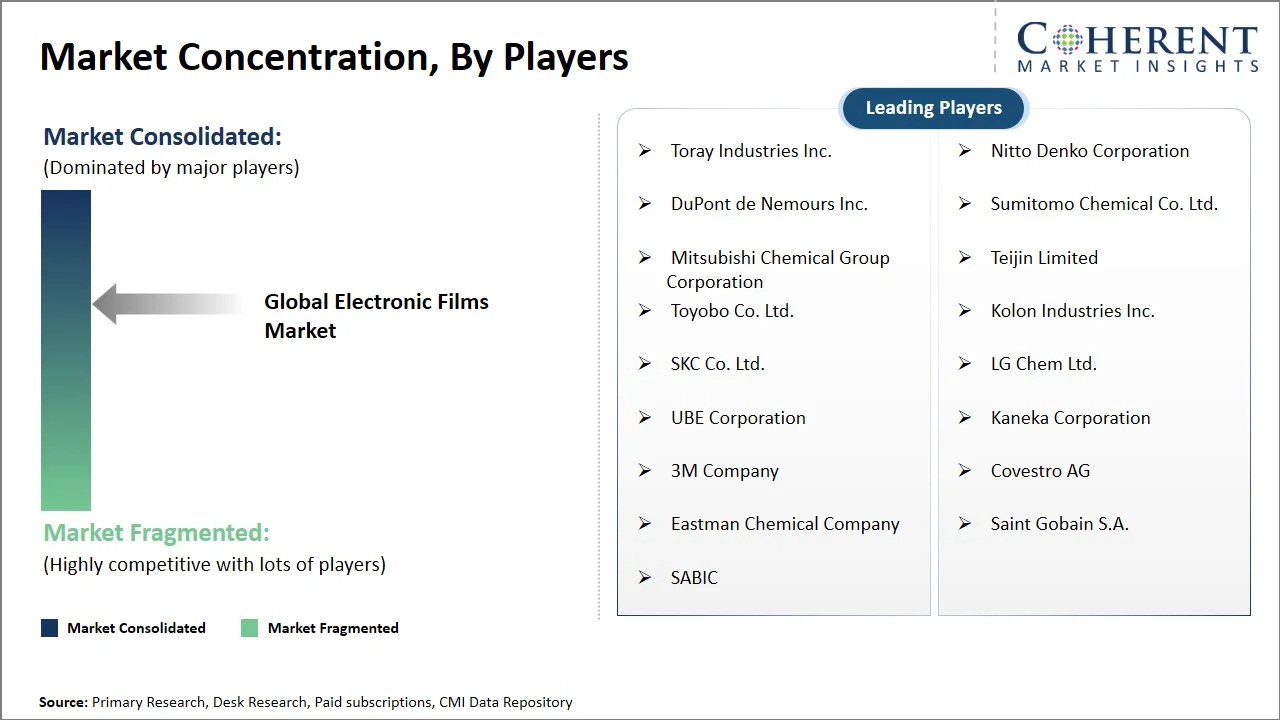
Task: Select the text UBE Corporation
Action: click(738, 418)
